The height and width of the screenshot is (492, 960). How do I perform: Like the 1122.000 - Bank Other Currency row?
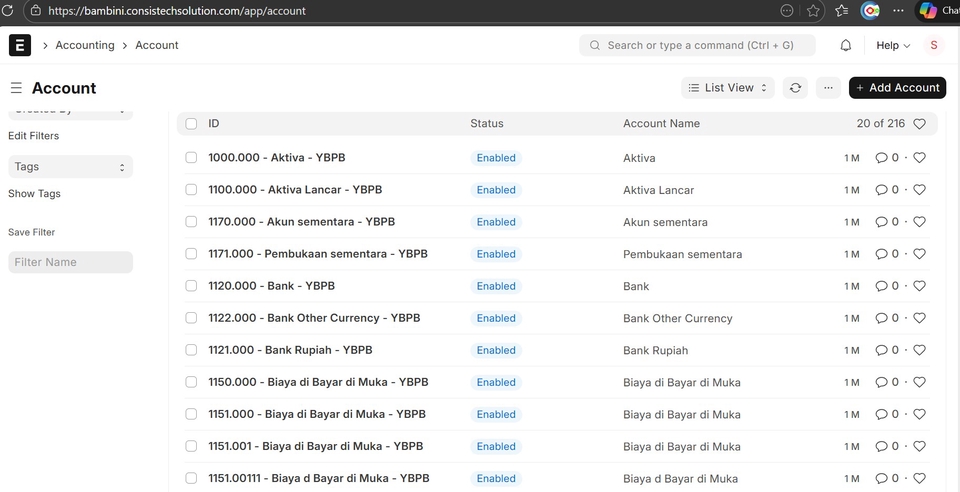[919, 318]
